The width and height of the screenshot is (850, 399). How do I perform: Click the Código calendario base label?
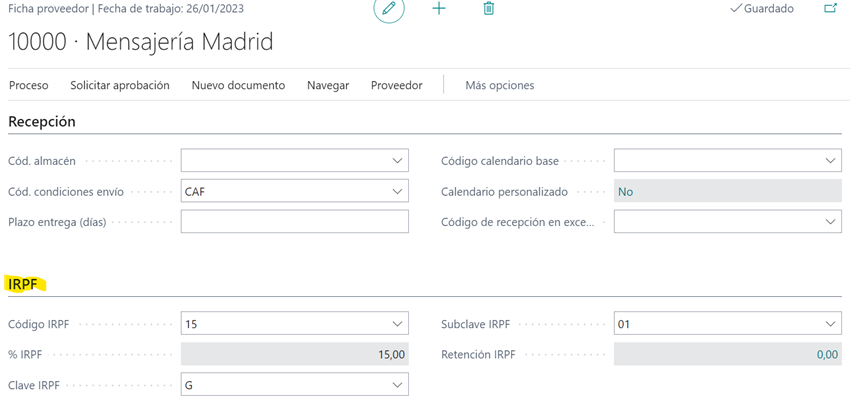coord(500,161)
